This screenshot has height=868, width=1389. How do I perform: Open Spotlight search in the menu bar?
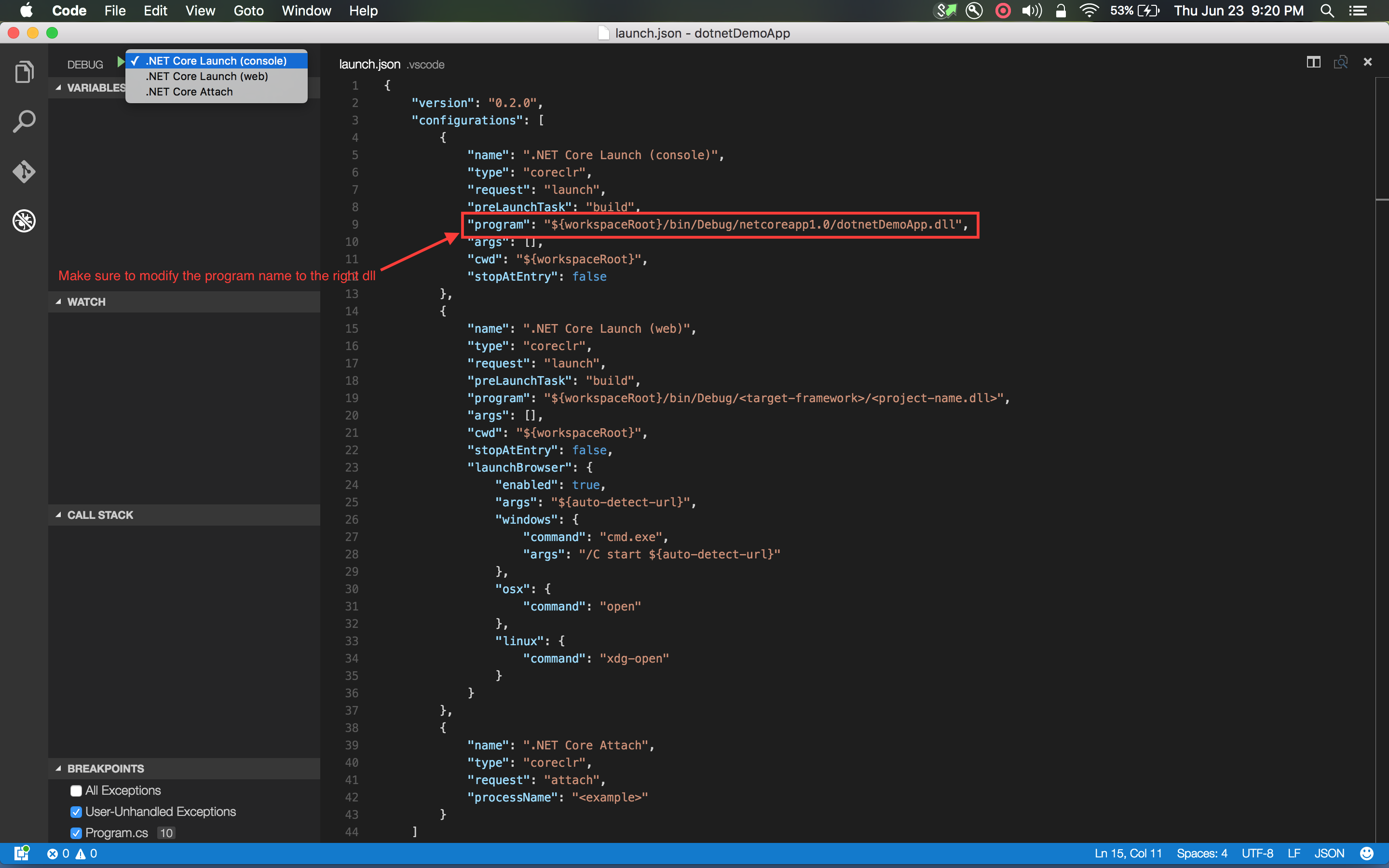tap(1327, 11)
